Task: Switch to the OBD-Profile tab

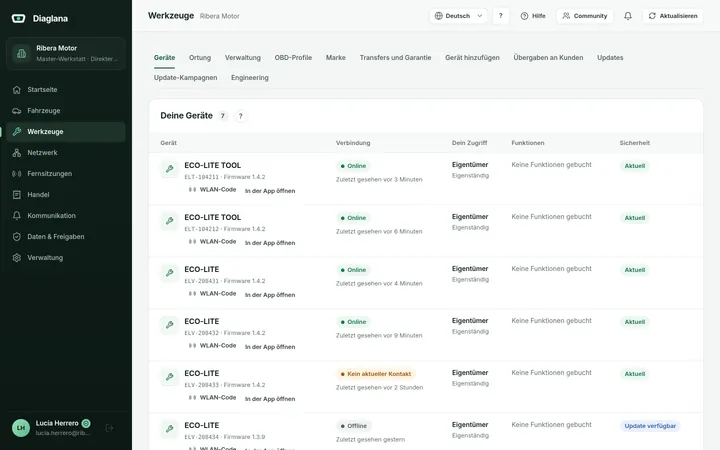Action: 293,58
